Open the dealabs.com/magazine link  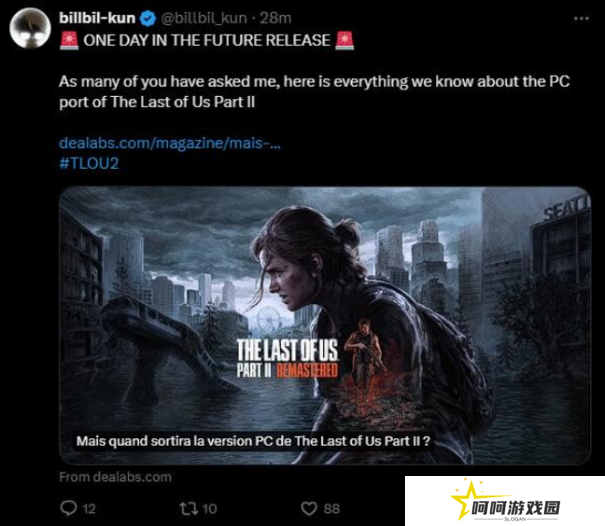(x=170, y=143)
